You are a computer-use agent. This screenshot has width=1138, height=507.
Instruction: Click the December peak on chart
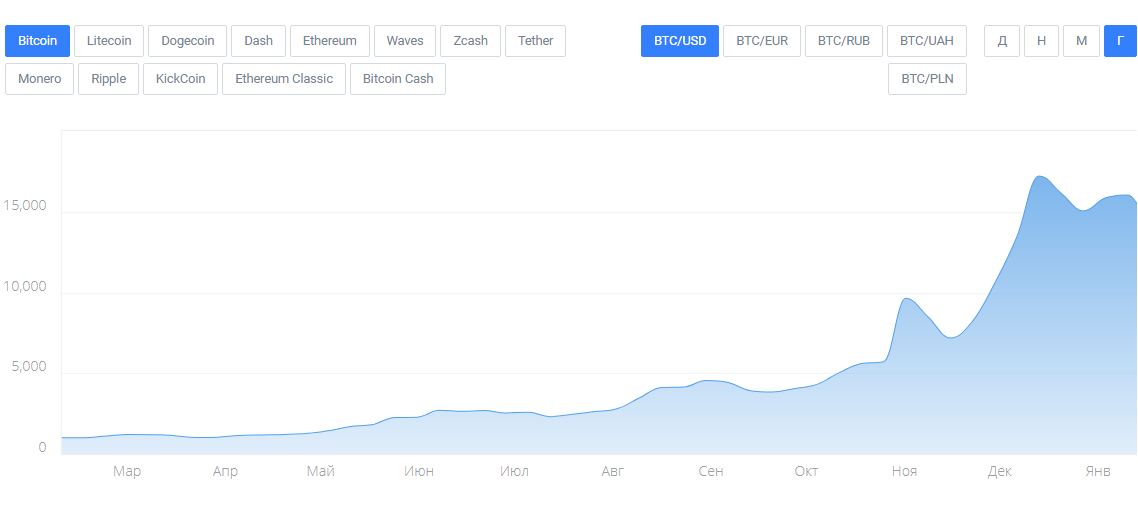click(1039, 176)
